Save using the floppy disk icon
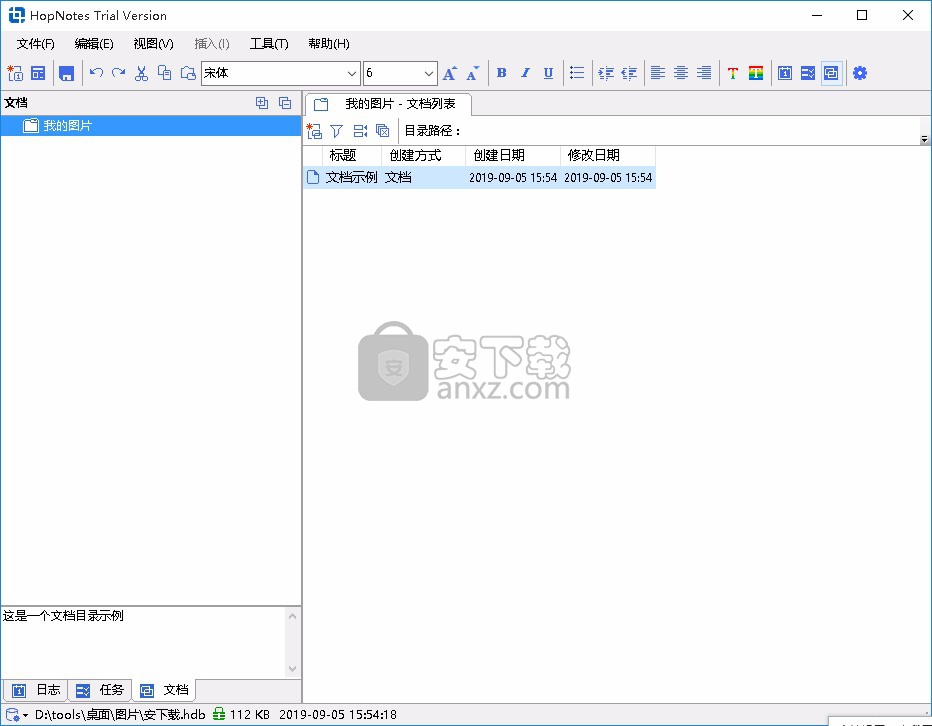932x726 pixels. [66, 73]
